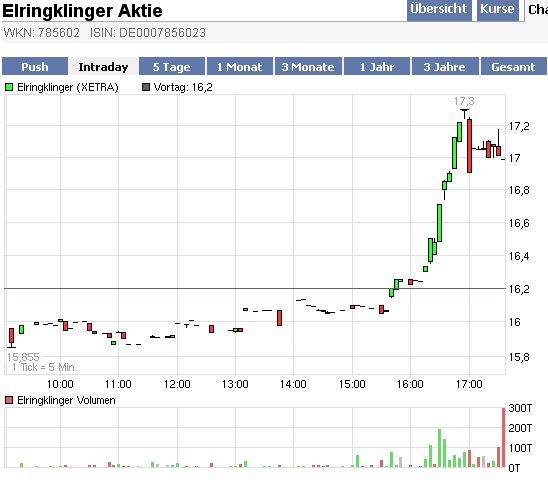The width and height of the screenshot is (548, 486).
Task: Click the 14:00 time axis label
Action: (x=293, y=384)
